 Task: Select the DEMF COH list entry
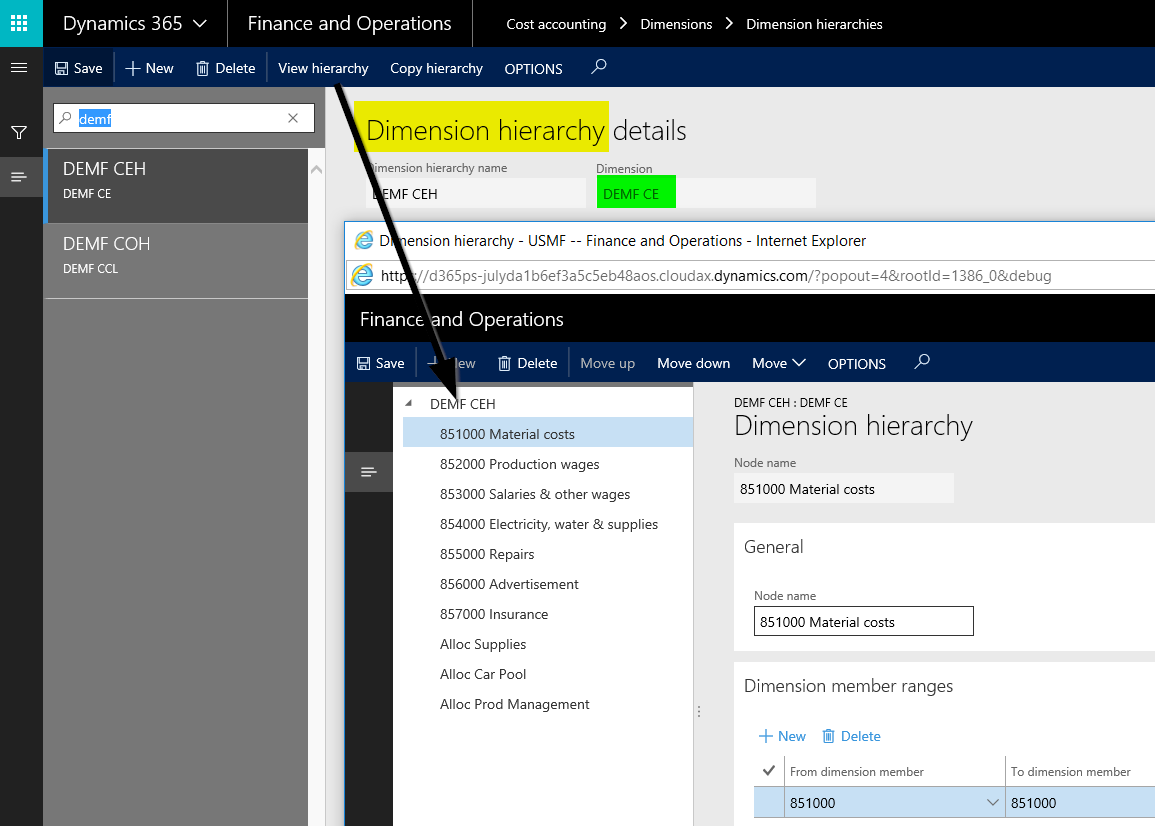point(176,255)
